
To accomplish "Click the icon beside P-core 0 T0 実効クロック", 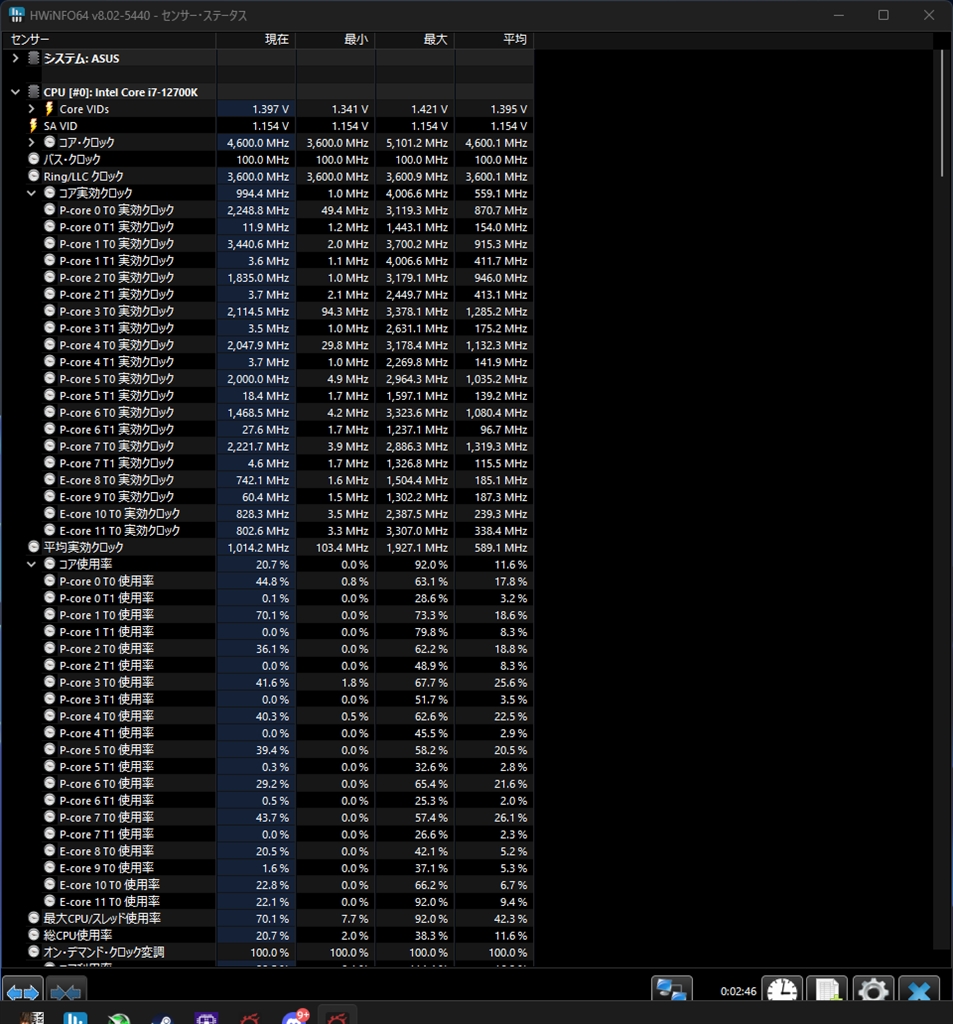I will (x=50, y=210).
